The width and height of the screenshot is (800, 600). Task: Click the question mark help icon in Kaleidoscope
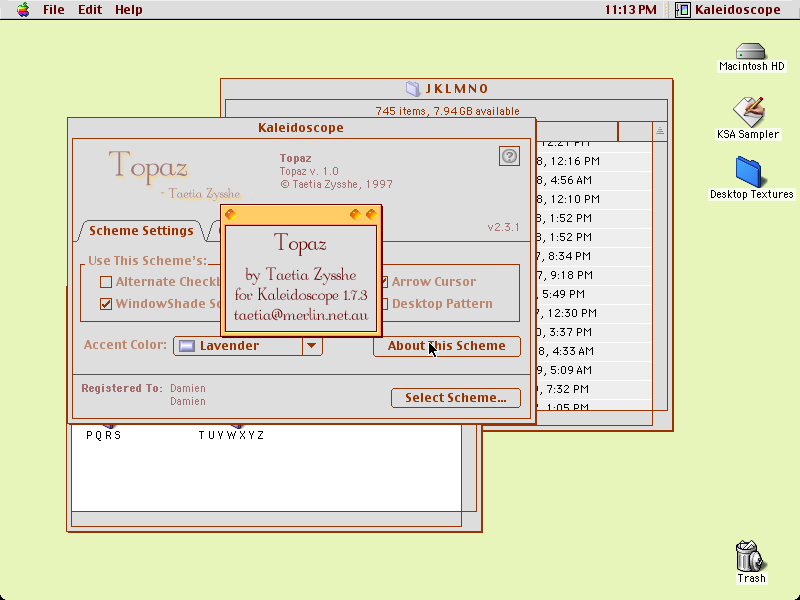click(509, 156)
